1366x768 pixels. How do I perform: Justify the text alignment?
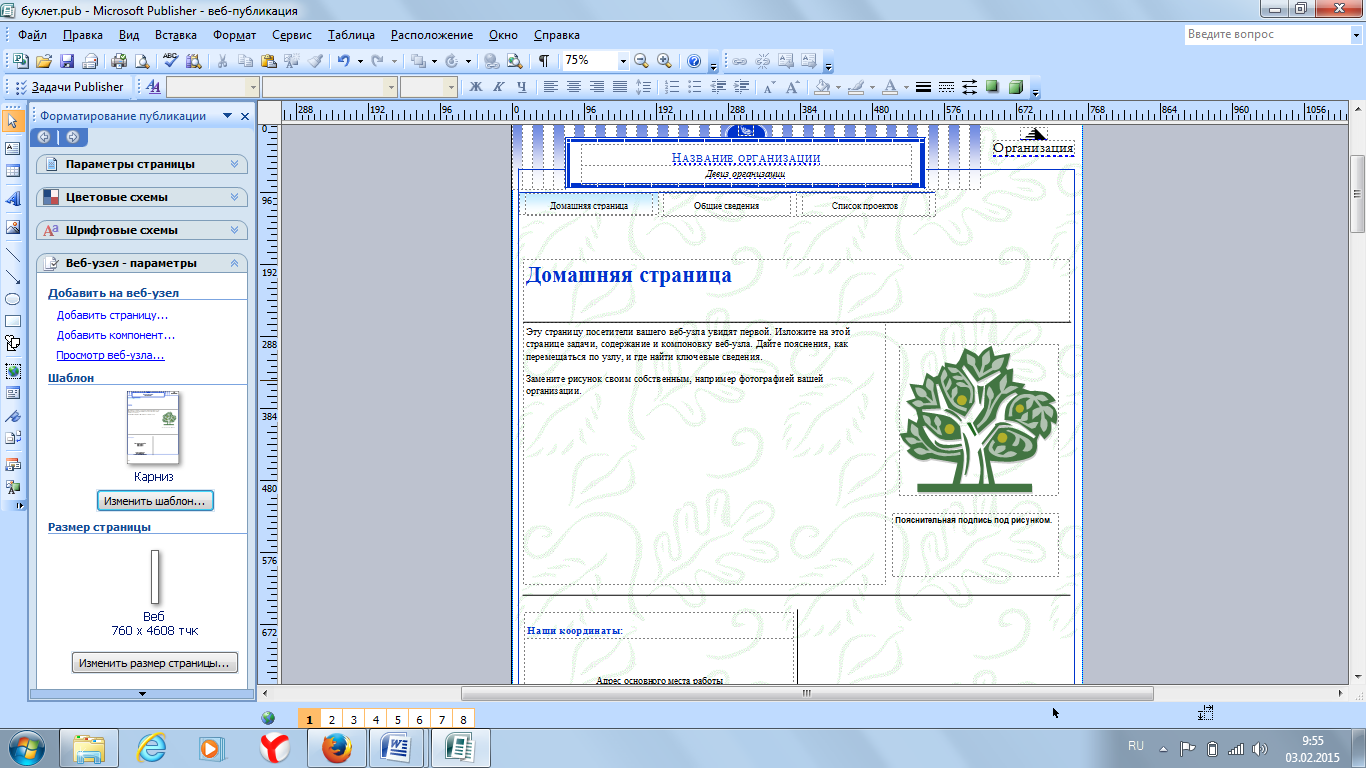click(x=620, y=87)
